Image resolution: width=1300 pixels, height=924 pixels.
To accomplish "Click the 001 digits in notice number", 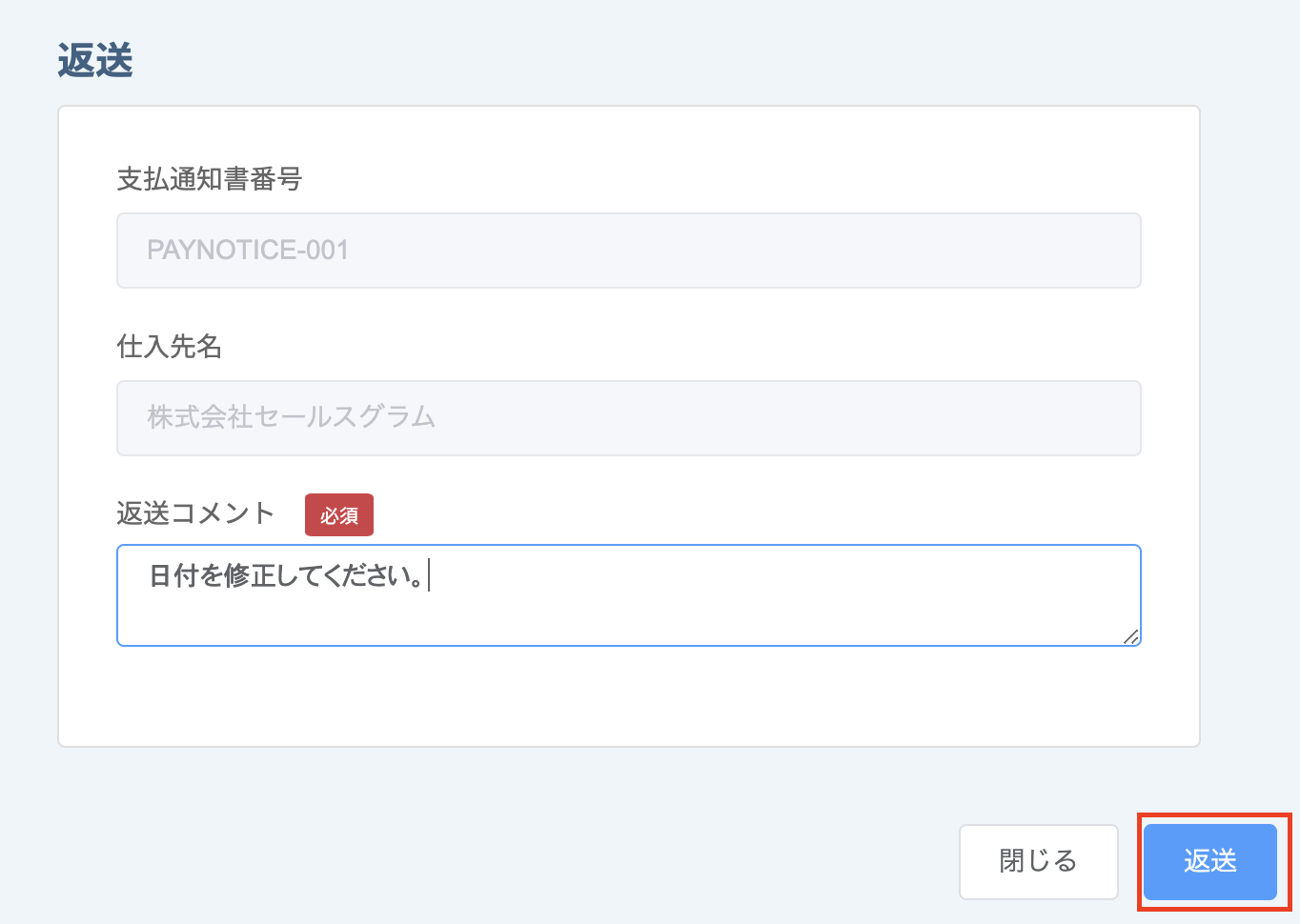I will (x=327, y=251).
